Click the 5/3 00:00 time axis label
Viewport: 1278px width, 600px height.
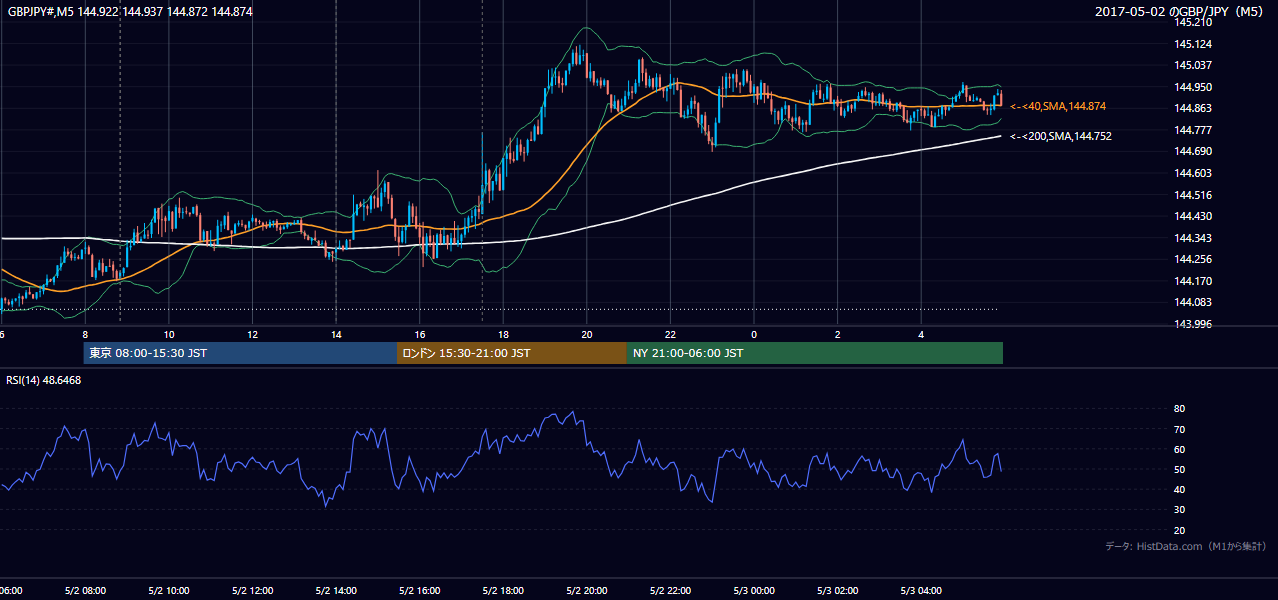point(754,590)
